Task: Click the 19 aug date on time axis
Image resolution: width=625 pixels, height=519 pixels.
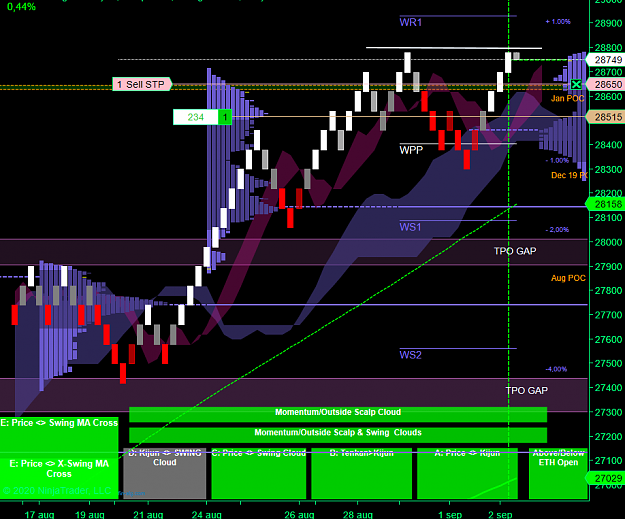Action: tap(90, 514)
